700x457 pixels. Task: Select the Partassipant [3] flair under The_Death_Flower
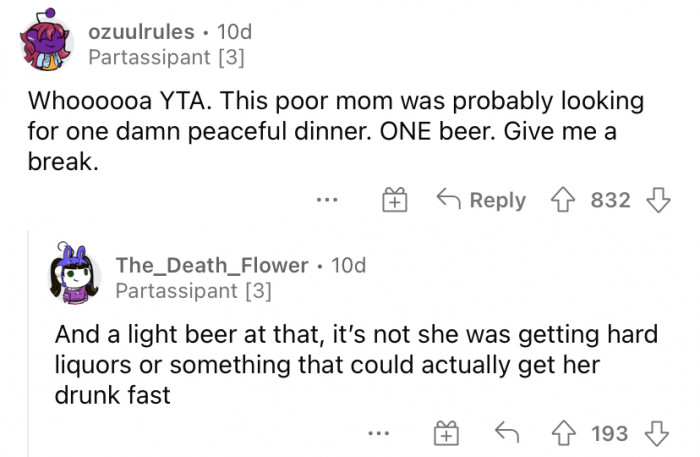[x=193, y=291]
